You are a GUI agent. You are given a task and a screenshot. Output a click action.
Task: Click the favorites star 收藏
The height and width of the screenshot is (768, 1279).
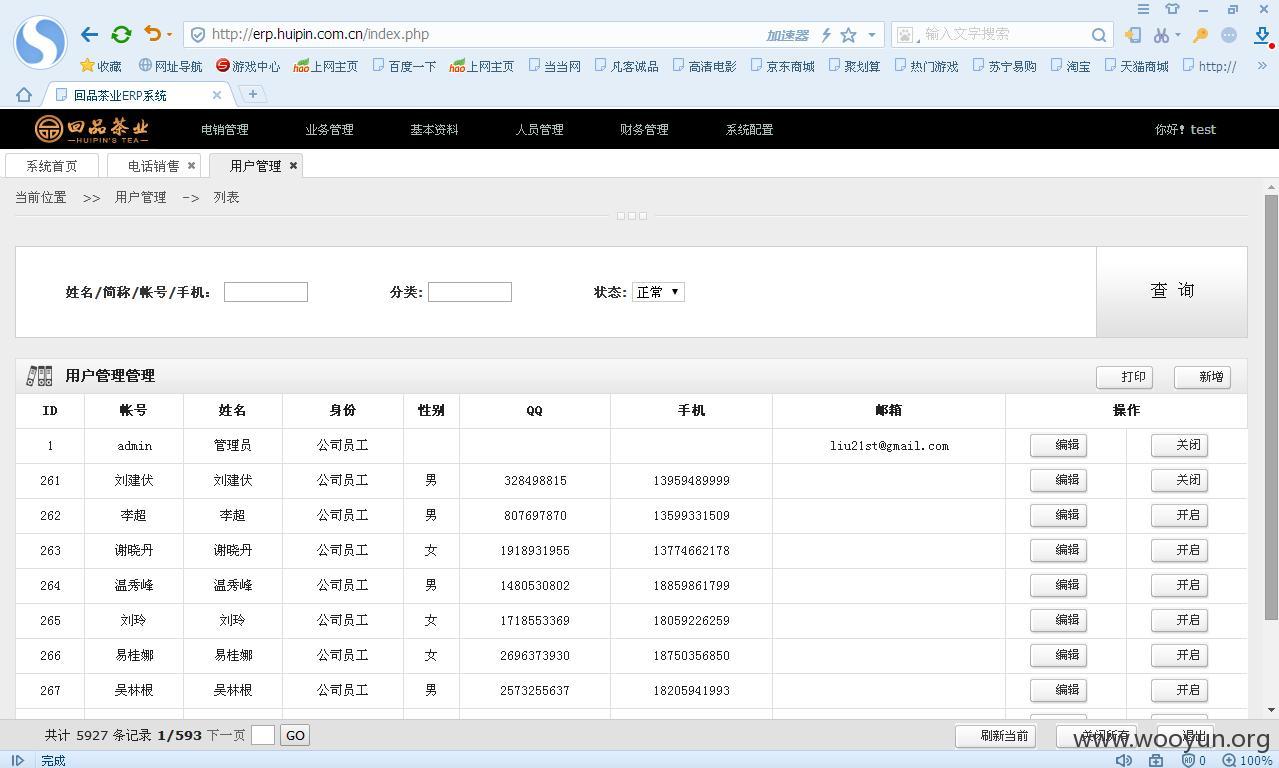pos(101,66)
